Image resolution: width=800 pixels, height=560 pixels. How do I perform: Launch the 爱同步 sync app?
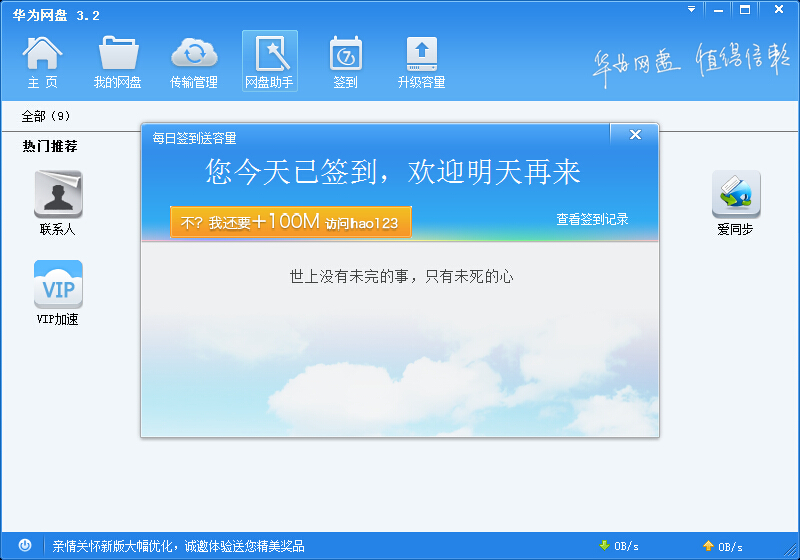tap(735, 202)
